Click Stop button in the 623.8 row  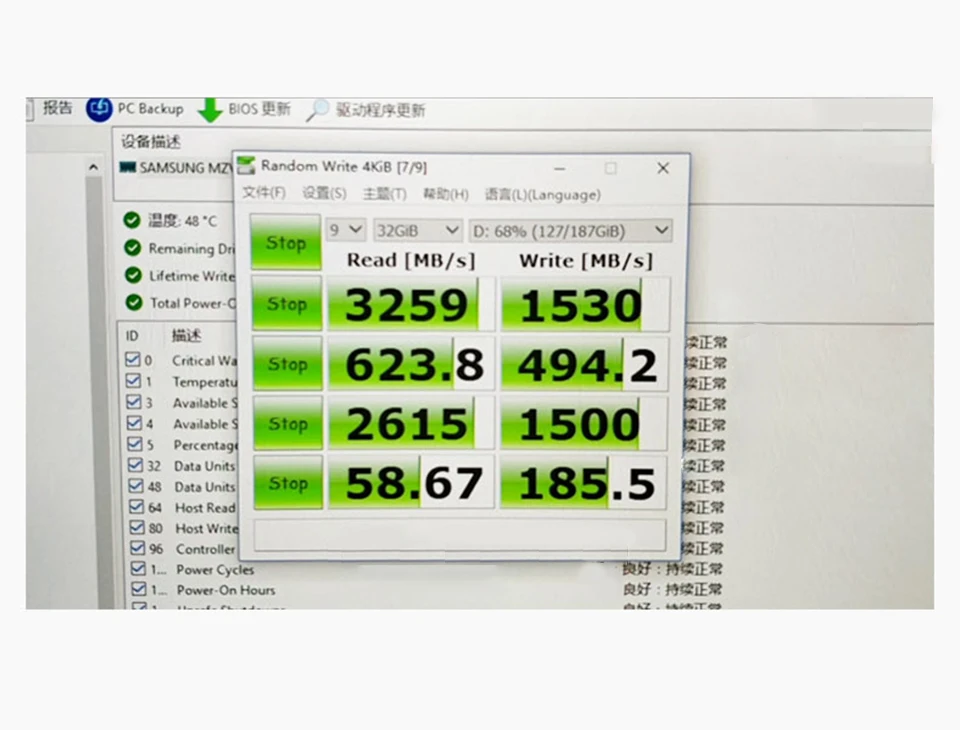[288, 363]
